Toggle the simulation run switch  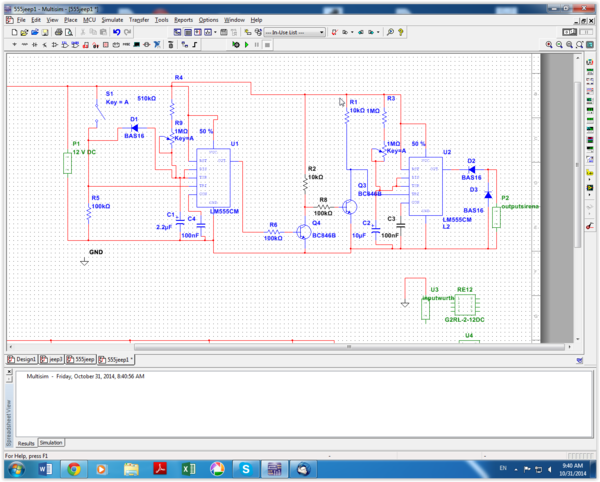pos(569,32)
